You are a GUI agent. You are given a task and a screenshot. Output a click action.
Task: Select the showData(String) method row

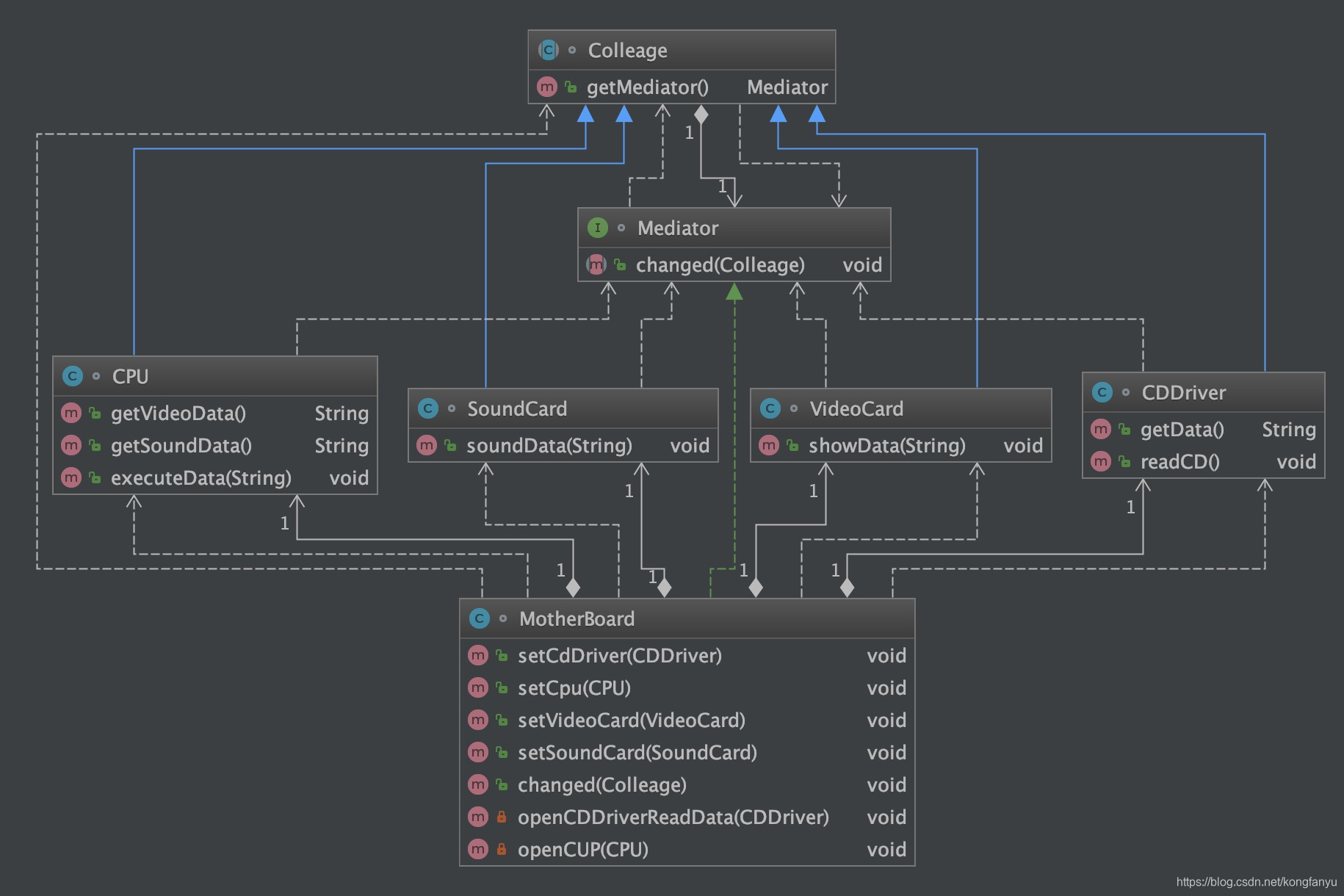(901, 445)
